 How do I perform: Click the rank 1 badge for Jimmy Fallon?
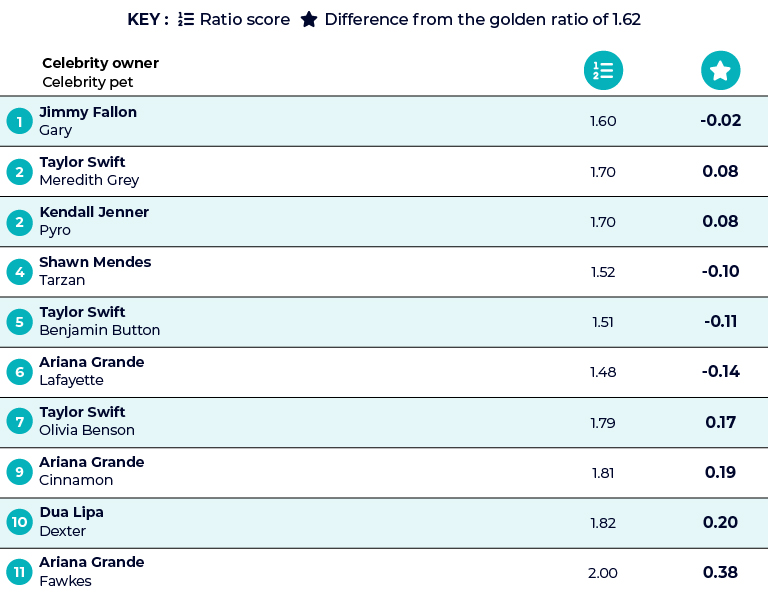pyautogui.click(x=20, y=121)
